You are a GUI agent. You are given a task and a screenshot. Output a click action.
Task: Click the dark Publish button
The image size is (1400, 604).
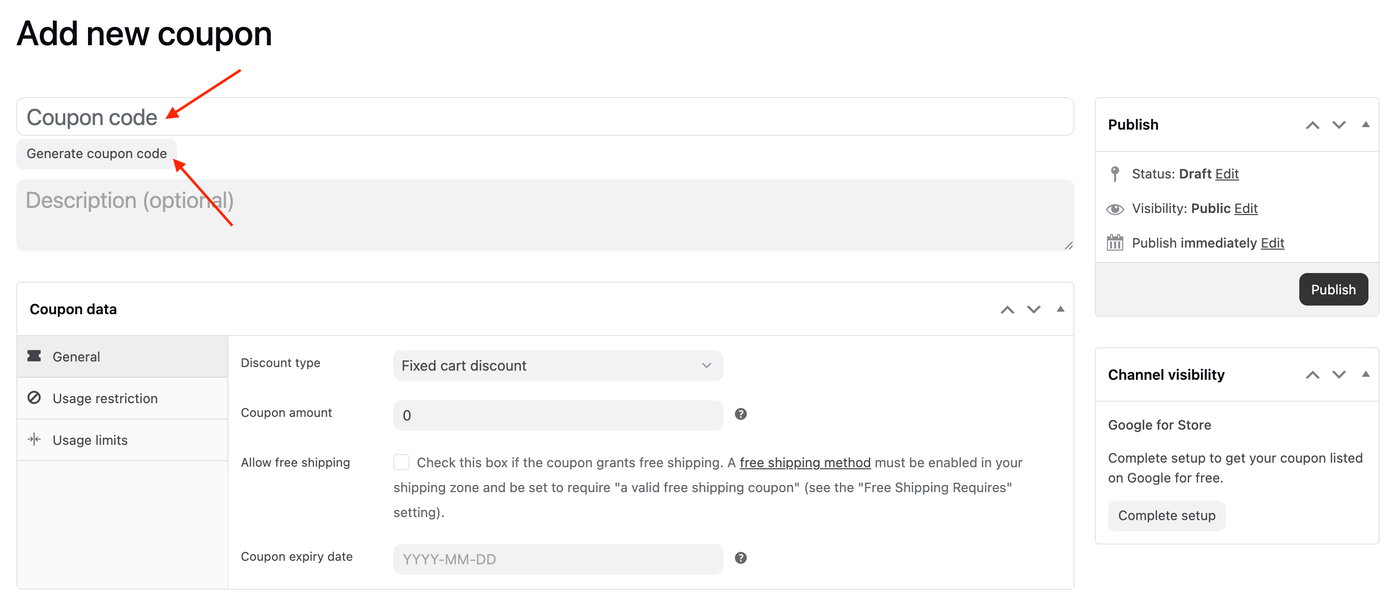point(1333,289)
